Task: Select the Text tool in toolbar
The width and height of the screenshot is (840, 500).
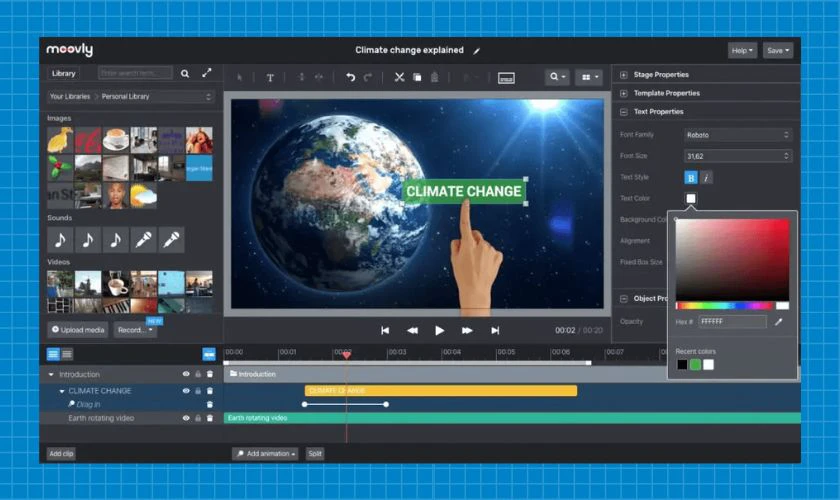Action: point(270,78)
